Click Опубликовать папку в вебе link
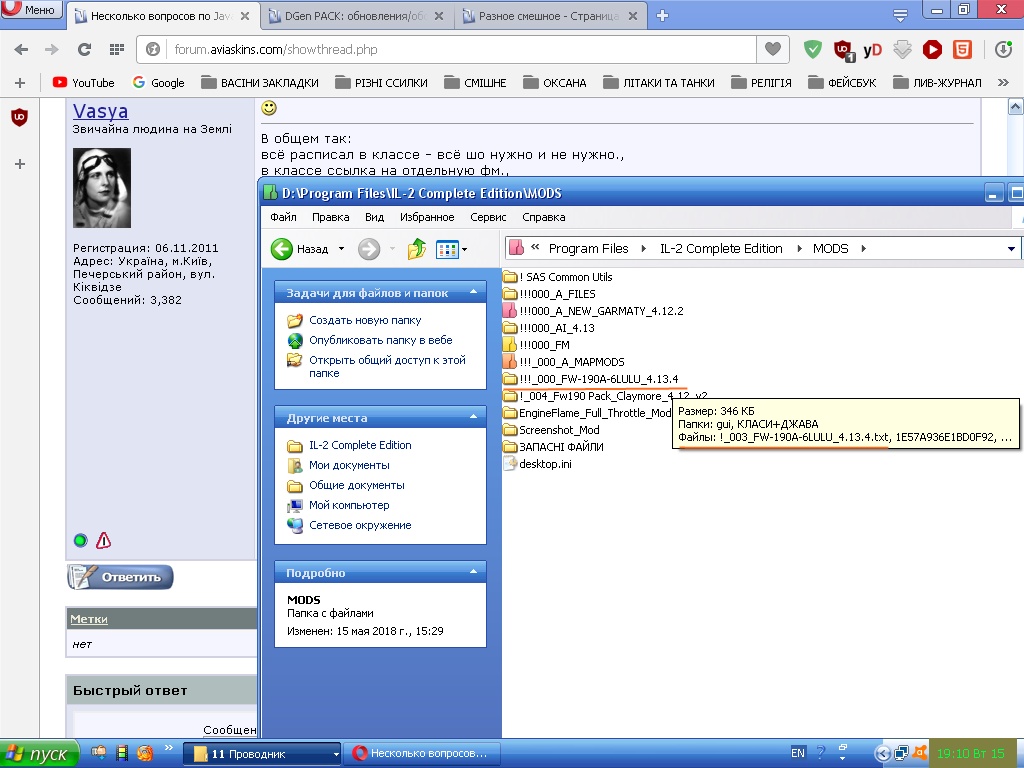 (x=381, y=340)
